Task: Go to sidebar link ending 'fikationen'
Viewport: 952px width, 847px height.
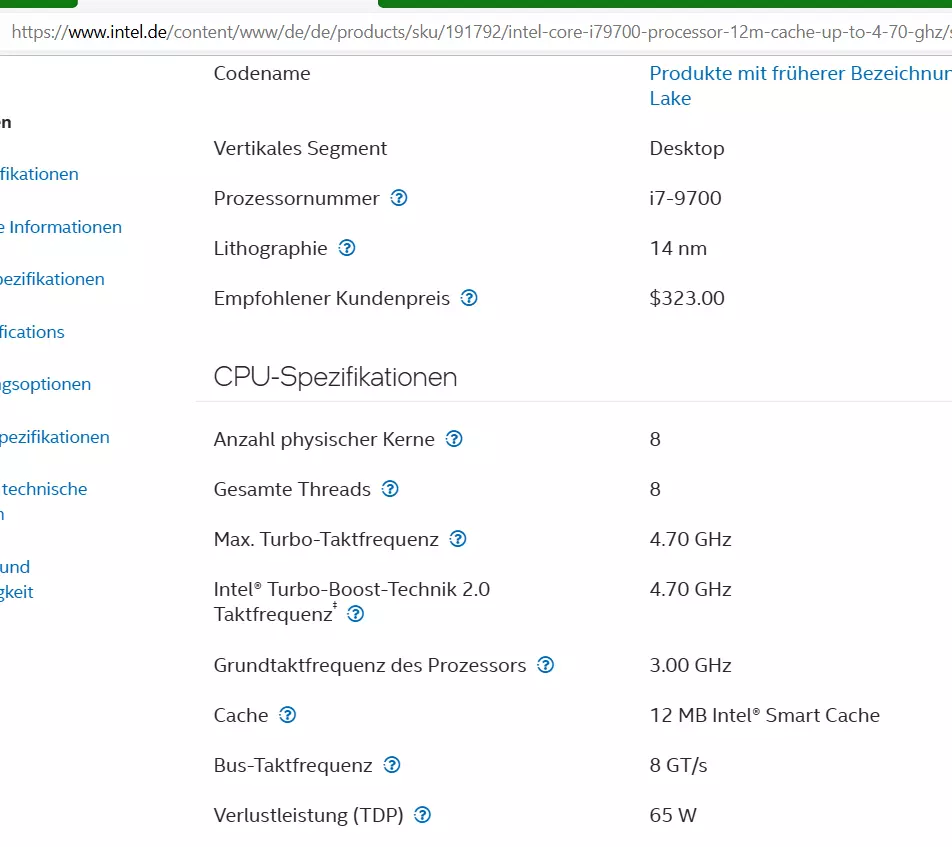Action: 39,174
